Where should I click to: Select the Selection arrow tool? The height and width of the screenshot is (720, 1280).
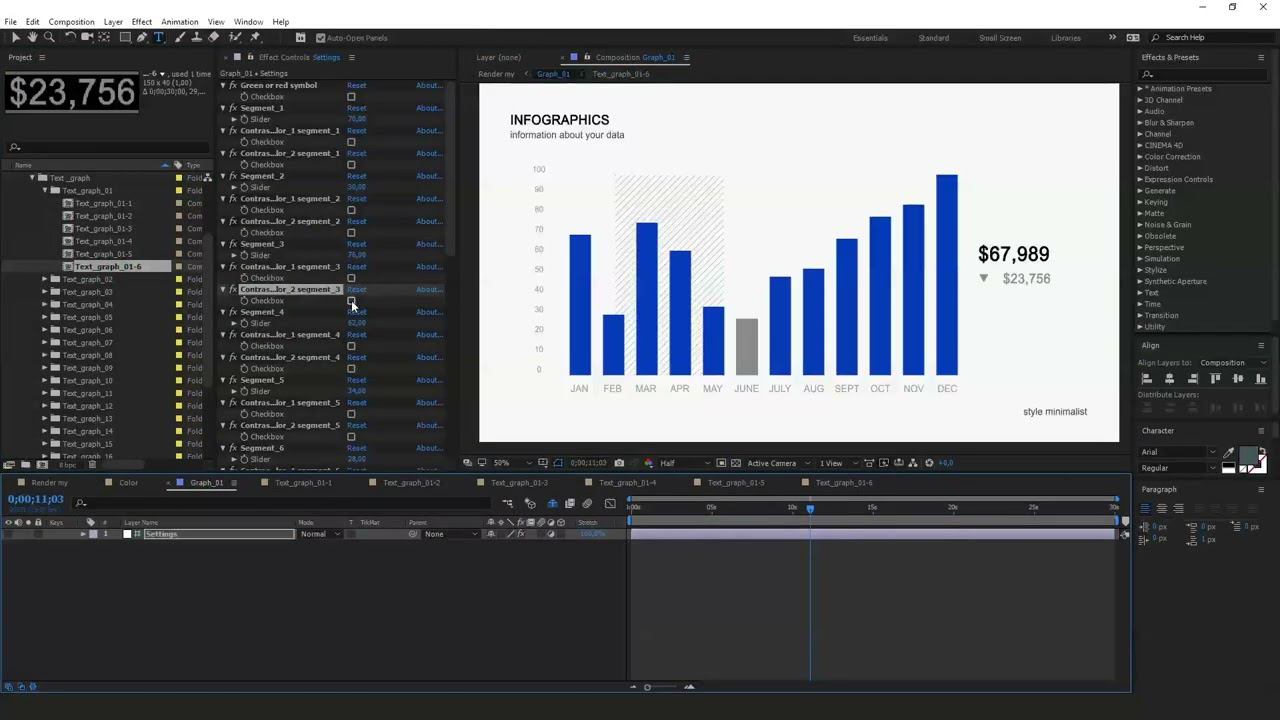coord(16,38)
